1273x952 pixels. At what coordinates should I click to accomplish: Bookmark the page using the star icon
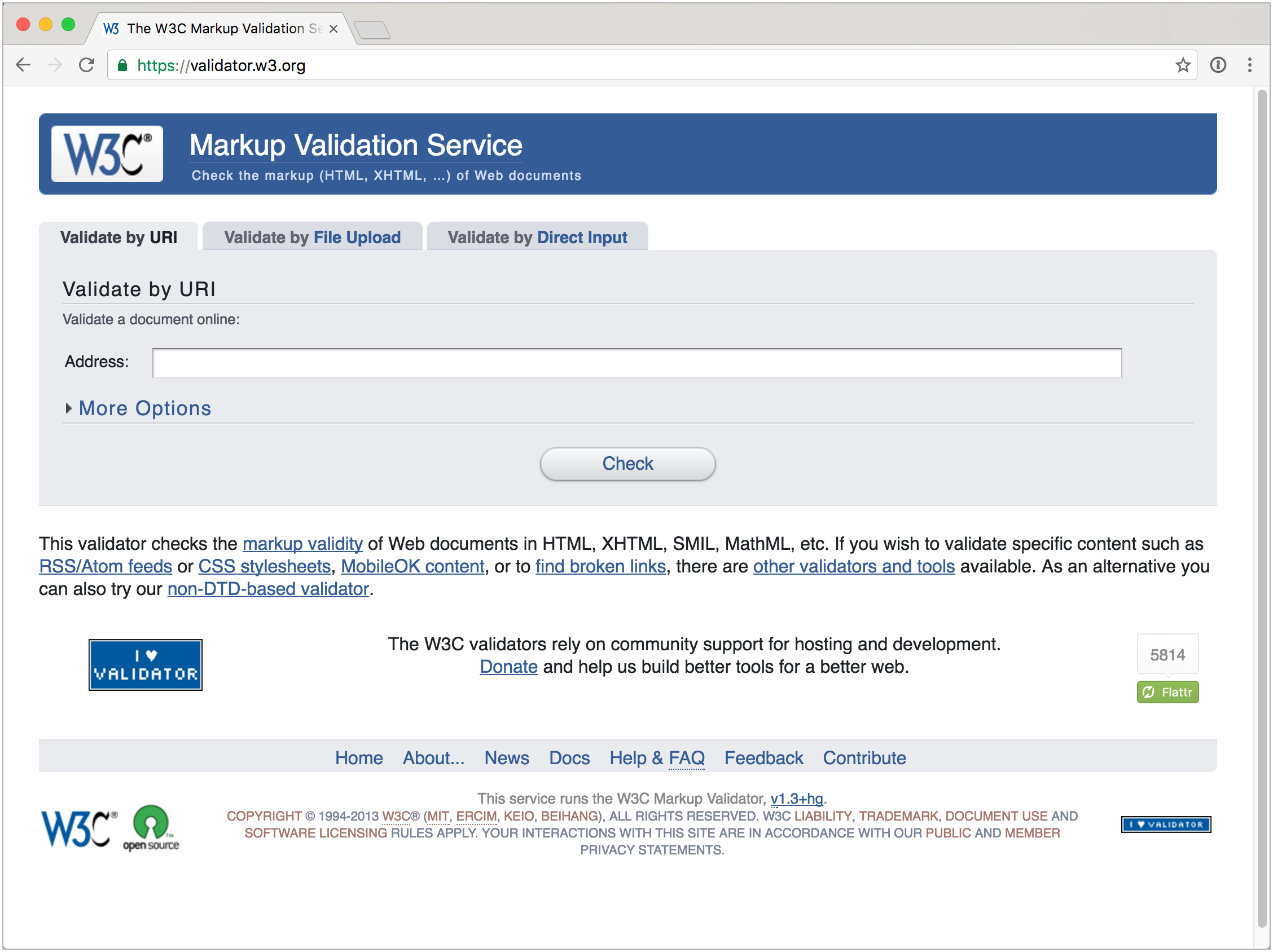(x=1183, y=65)
